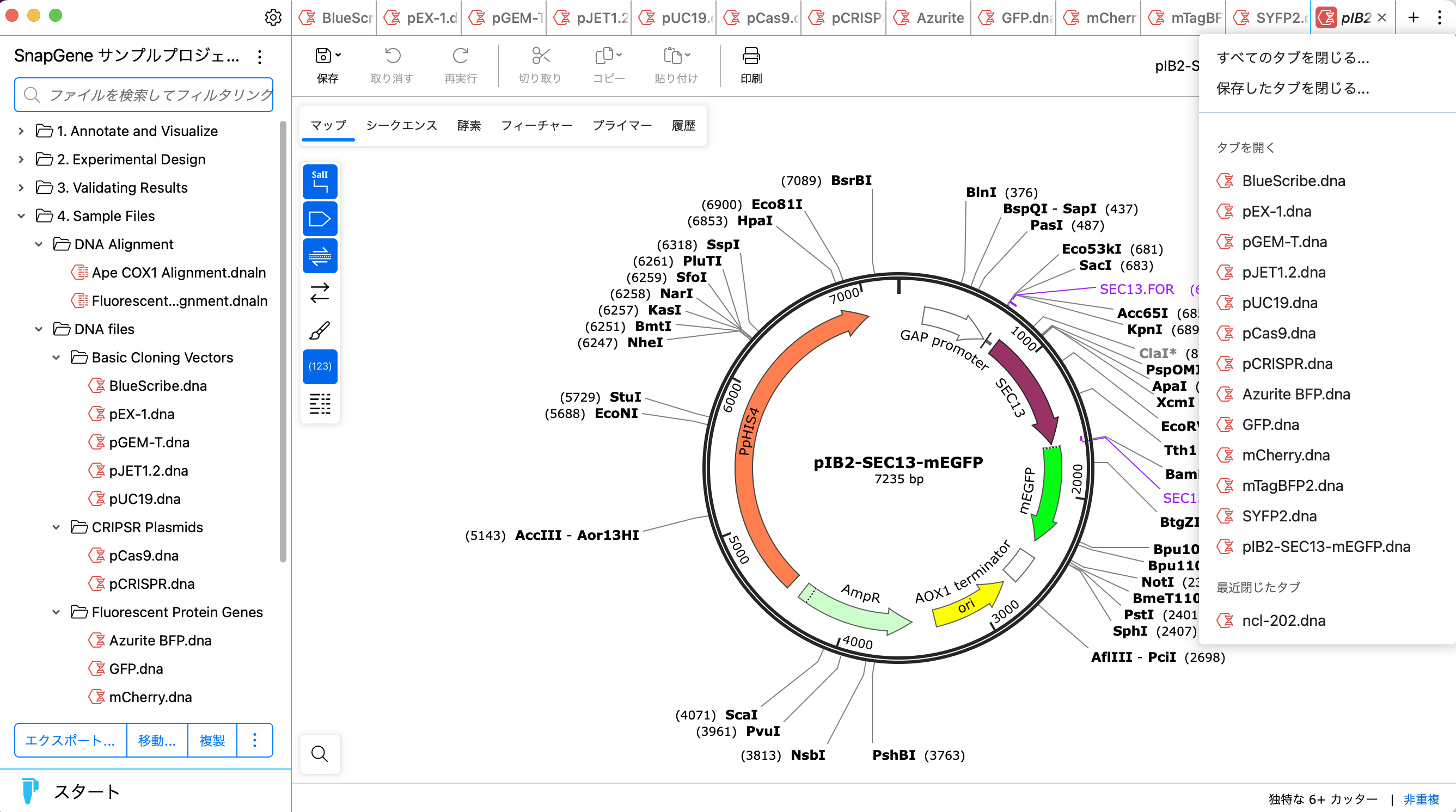The height and width of the screenshot is (812, 1456).
Task: Open the brush styling tool in map sidebar
Action: point(320,330)
